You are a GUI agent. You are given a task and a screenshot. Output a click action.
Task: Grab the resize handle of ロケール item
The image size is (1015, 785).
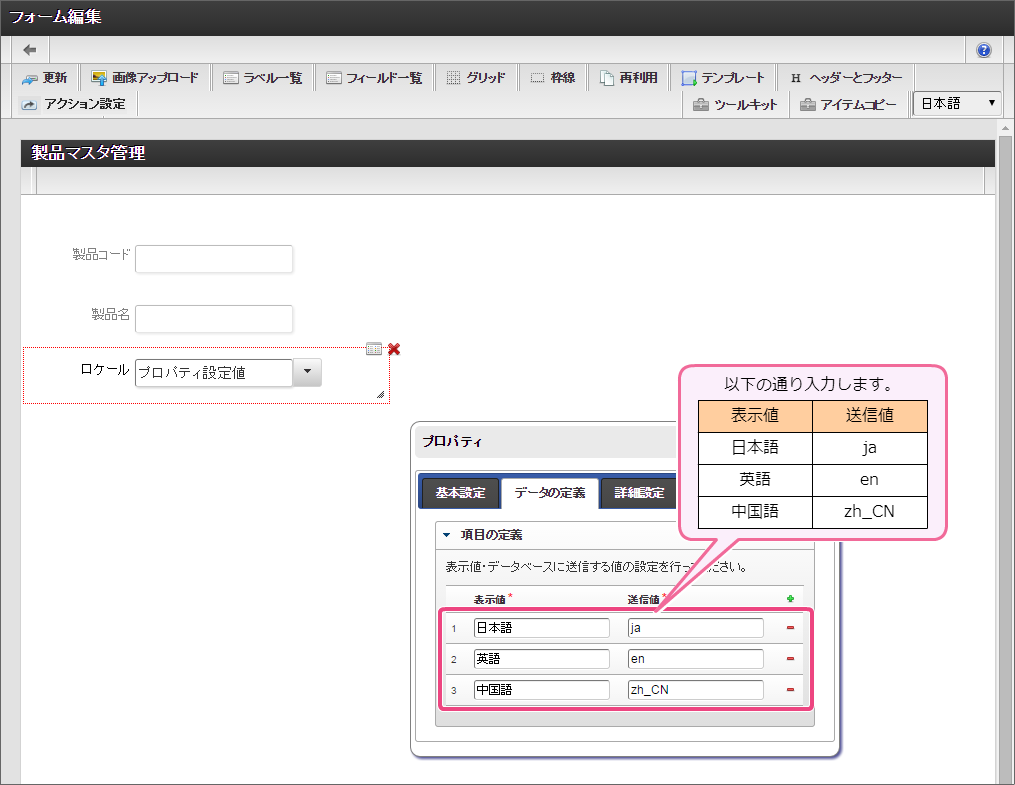point(381,394)
